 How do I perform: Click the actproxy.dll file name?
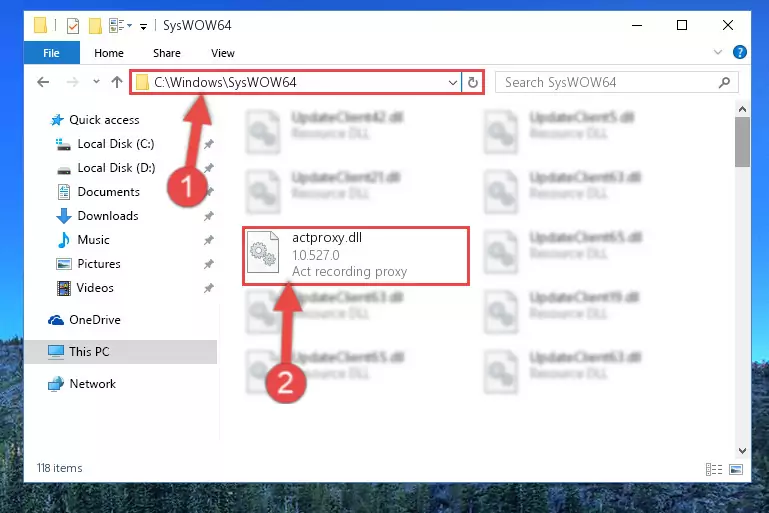(327, 237)
